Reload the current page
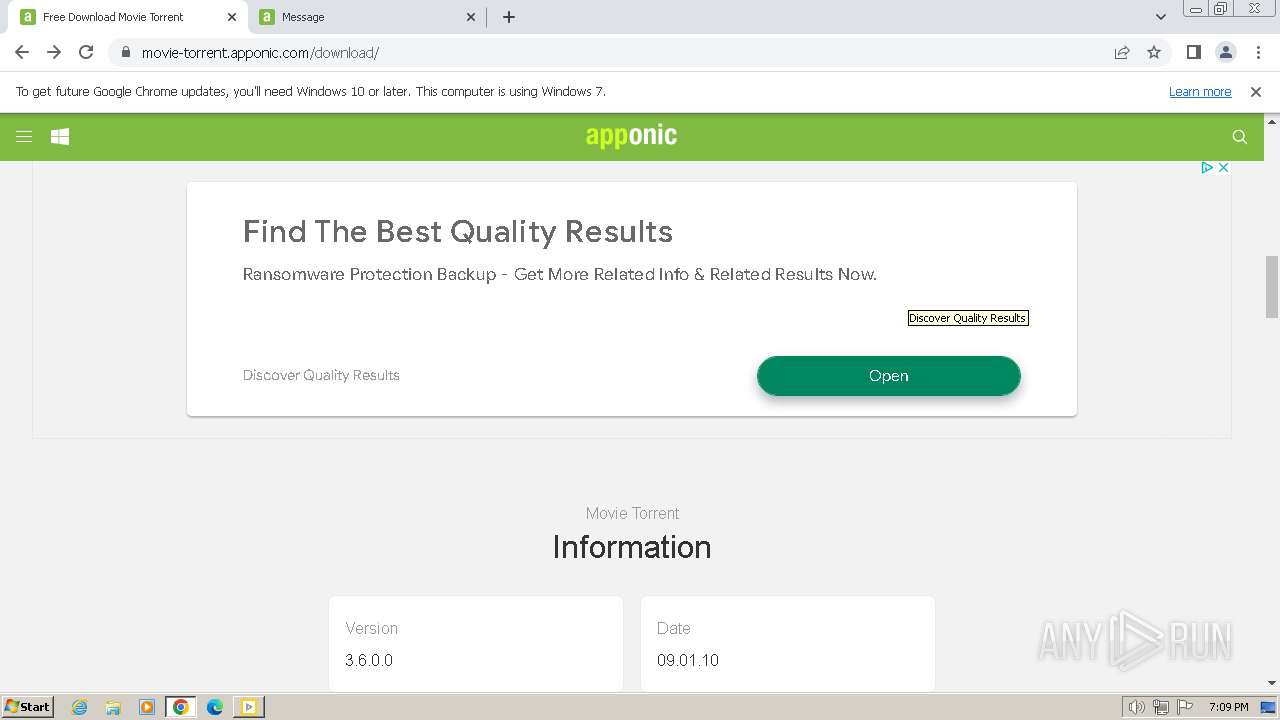This screenshot has width=1280, height=720. [86, 52]
